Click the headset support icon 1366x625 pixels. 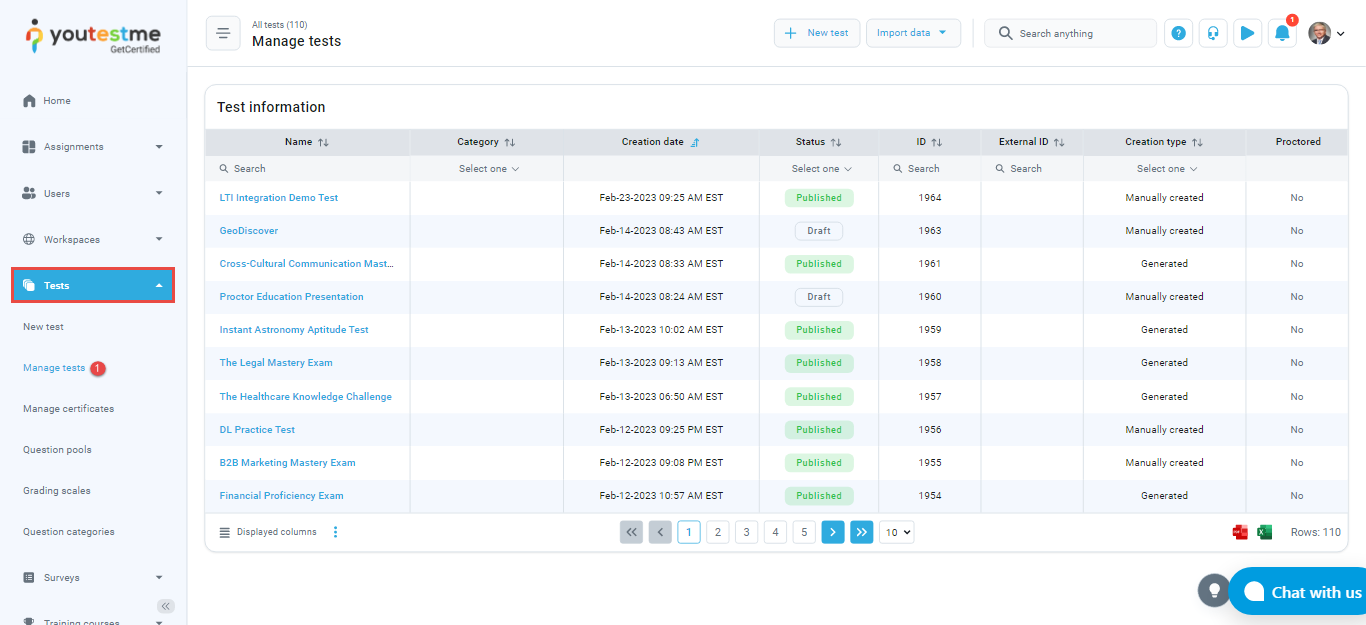[1212, 33]
